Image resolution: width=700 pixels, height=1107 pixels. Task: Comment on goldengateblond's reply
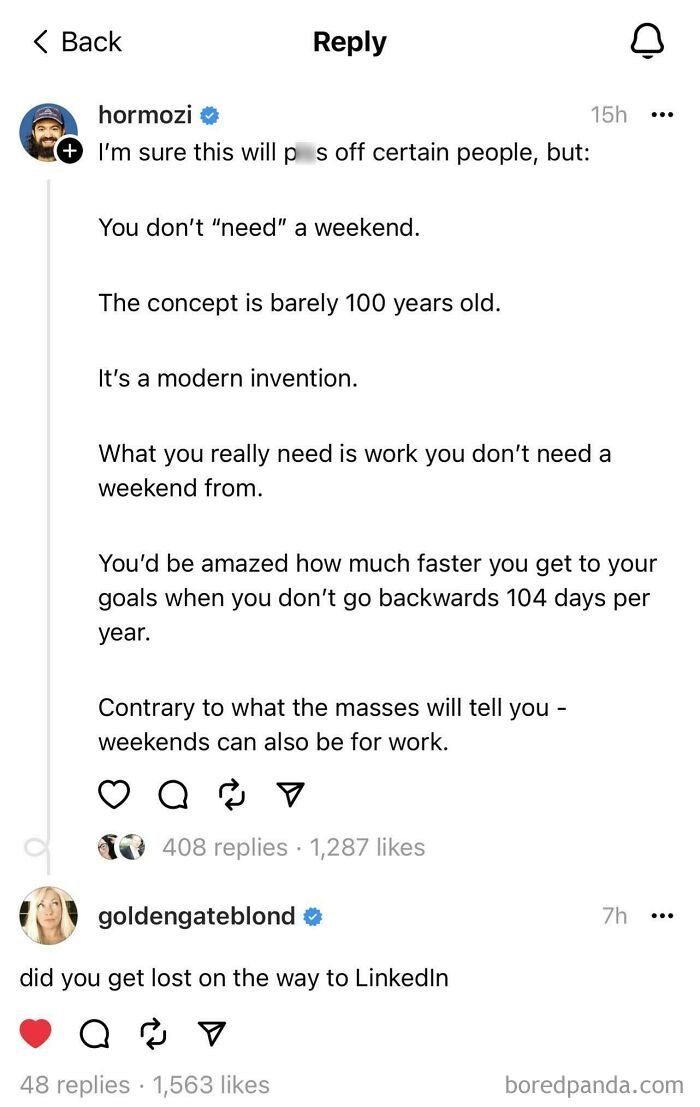pos(94,1033)
